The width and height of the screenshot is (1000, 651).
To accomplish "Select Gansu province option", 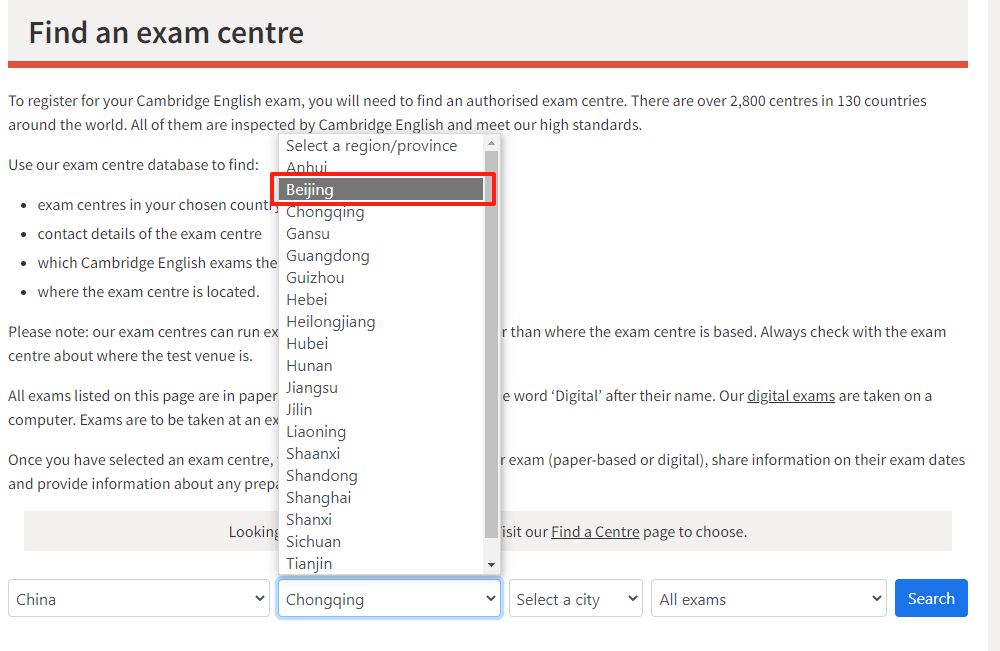I will [381, 233].
